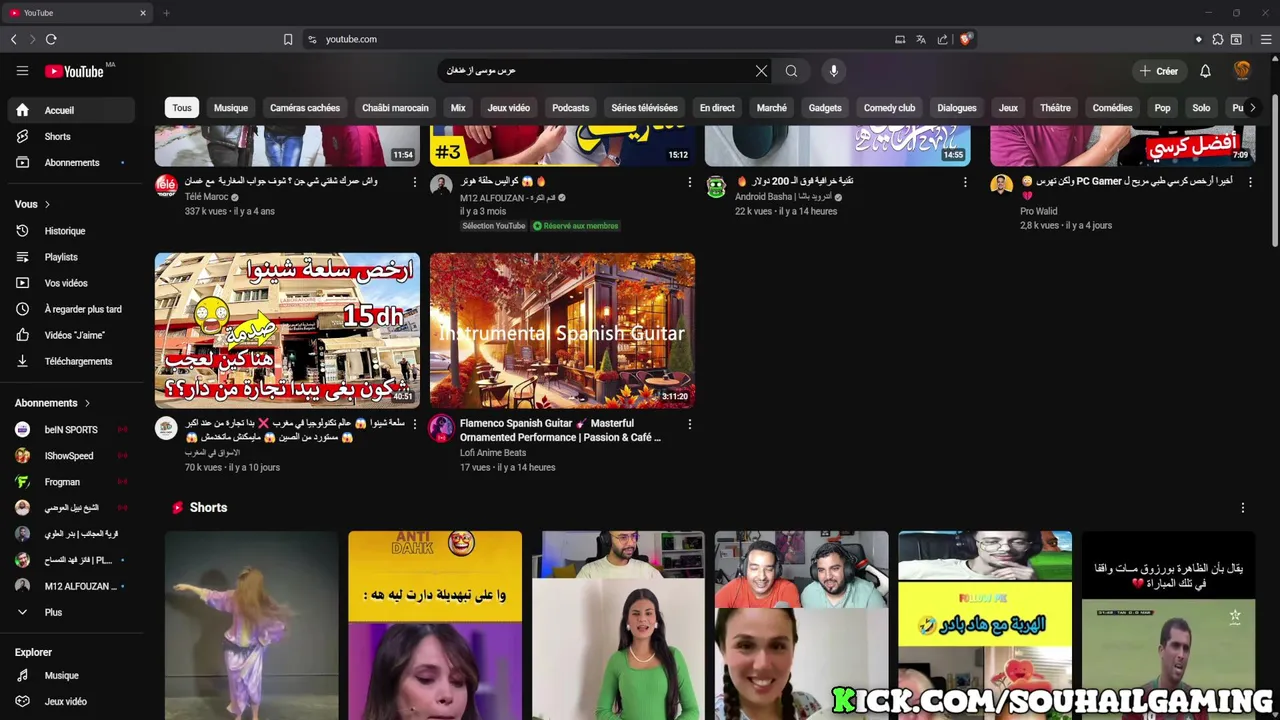
Task: Click the YouTube logo
Action: click(74, 71)
